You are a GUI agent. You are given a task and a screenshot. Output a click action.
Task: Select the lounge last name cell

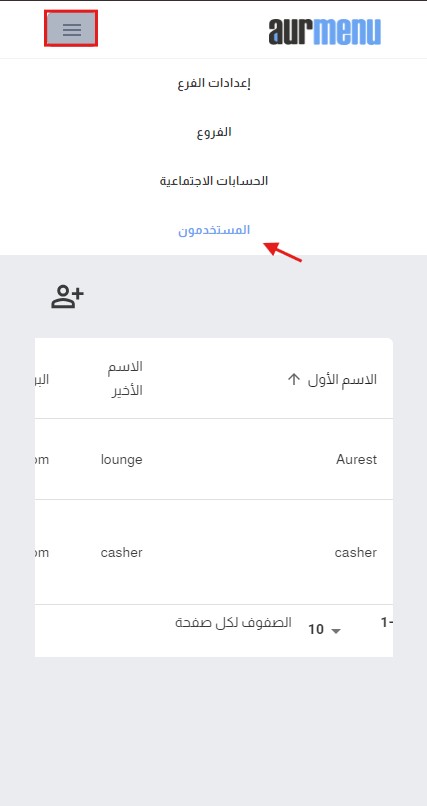click(122, 459)
